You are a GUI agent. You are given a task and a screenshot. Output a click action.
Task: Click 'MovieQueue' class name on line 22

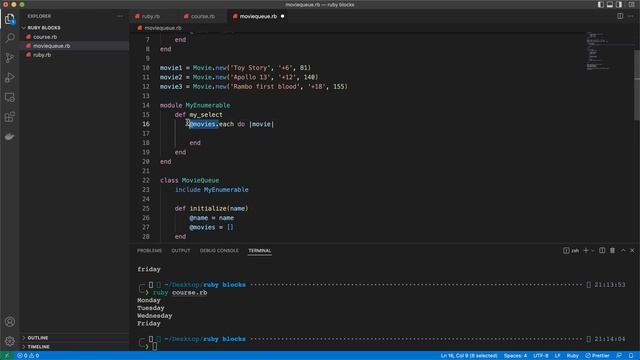[200, 180]
